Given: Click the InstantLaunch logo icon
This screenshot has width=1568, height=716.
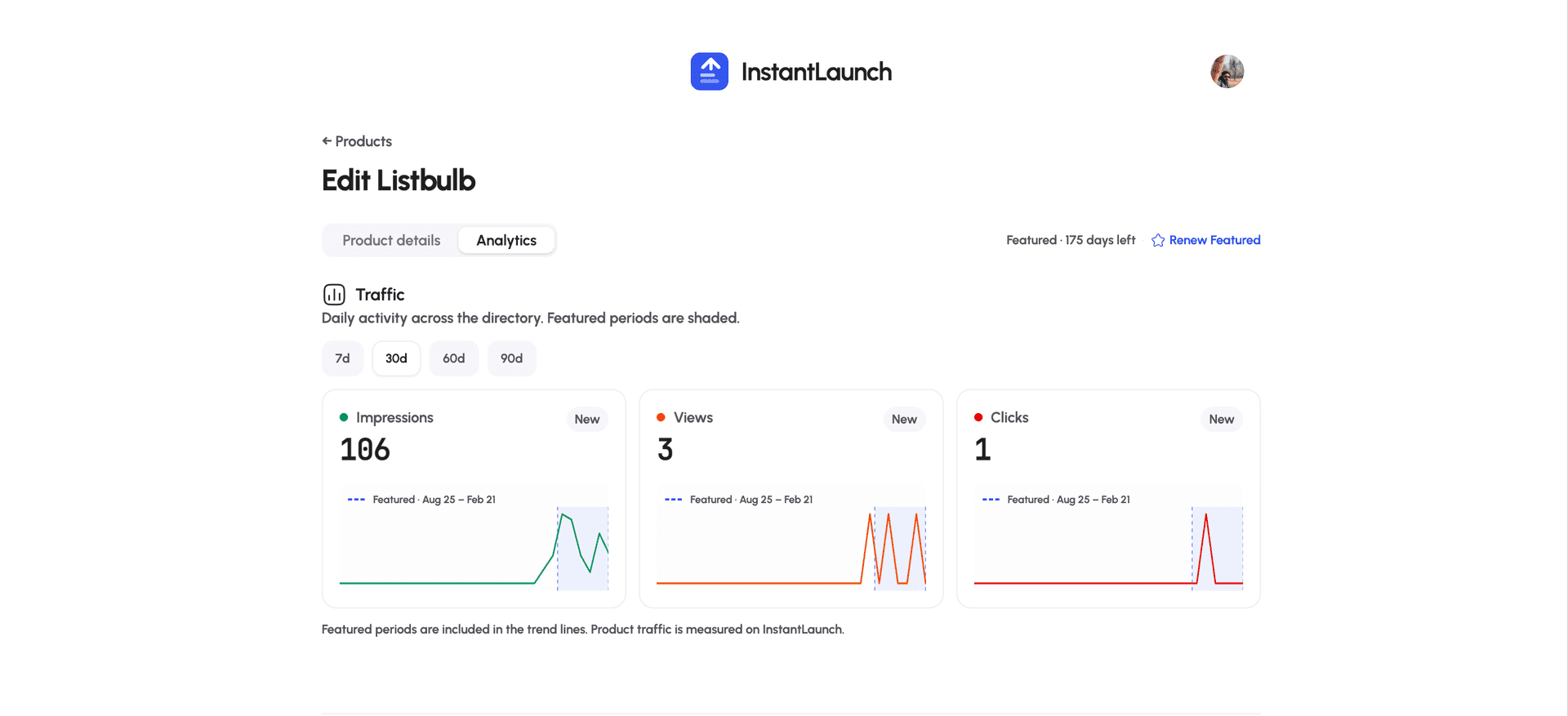Looking at the screenshot, I should coord(709,72).
